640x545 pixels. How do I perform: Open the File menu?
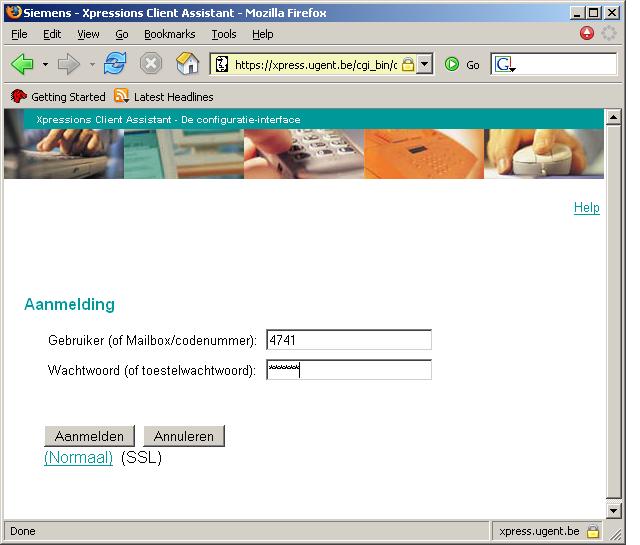19,34
